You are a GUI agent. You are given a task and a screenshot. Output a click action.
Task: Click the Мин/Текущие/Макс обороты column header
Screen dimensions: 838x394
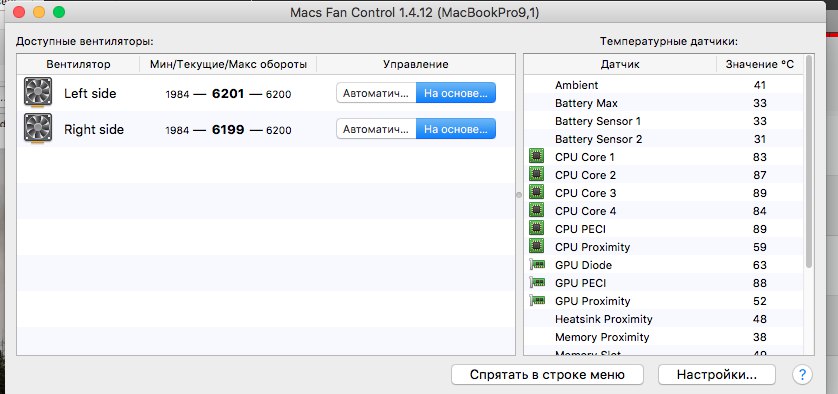coord(228,65)
